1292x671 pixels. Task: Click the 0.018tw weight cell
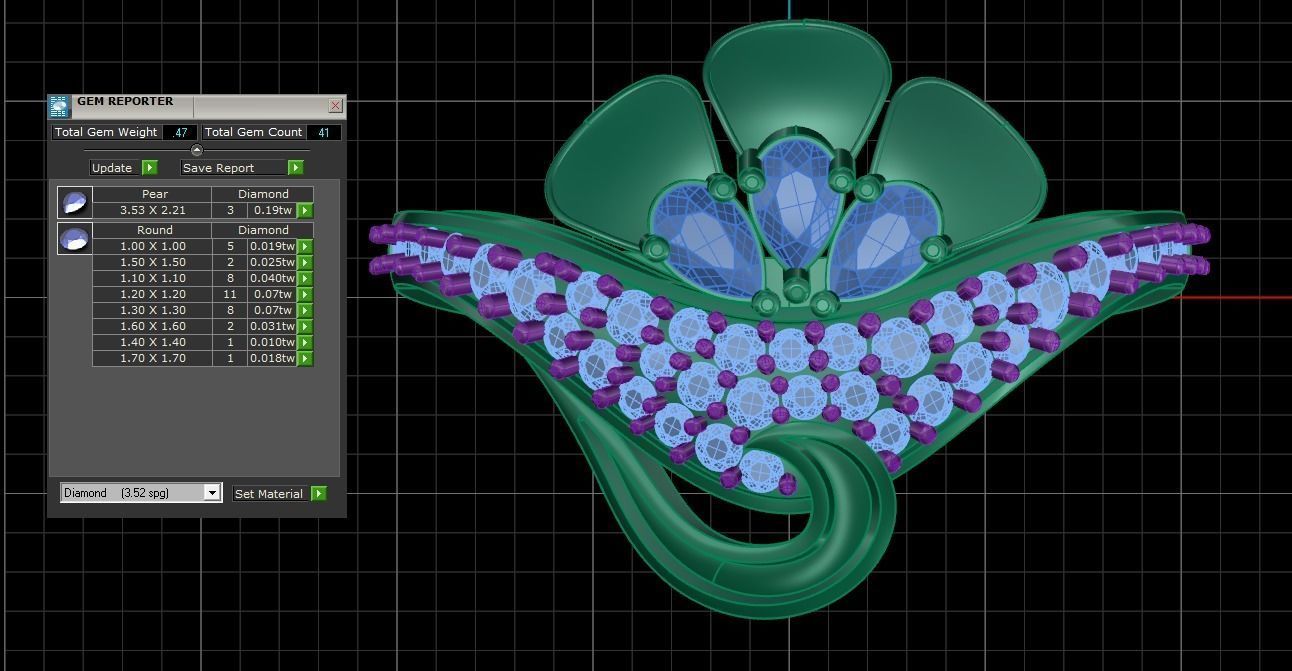pyautogui.click(x=273, y=358)
